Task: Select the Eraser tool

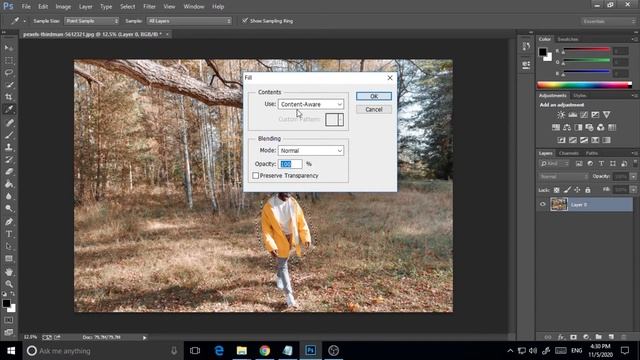Action: (x=9, y=171)
